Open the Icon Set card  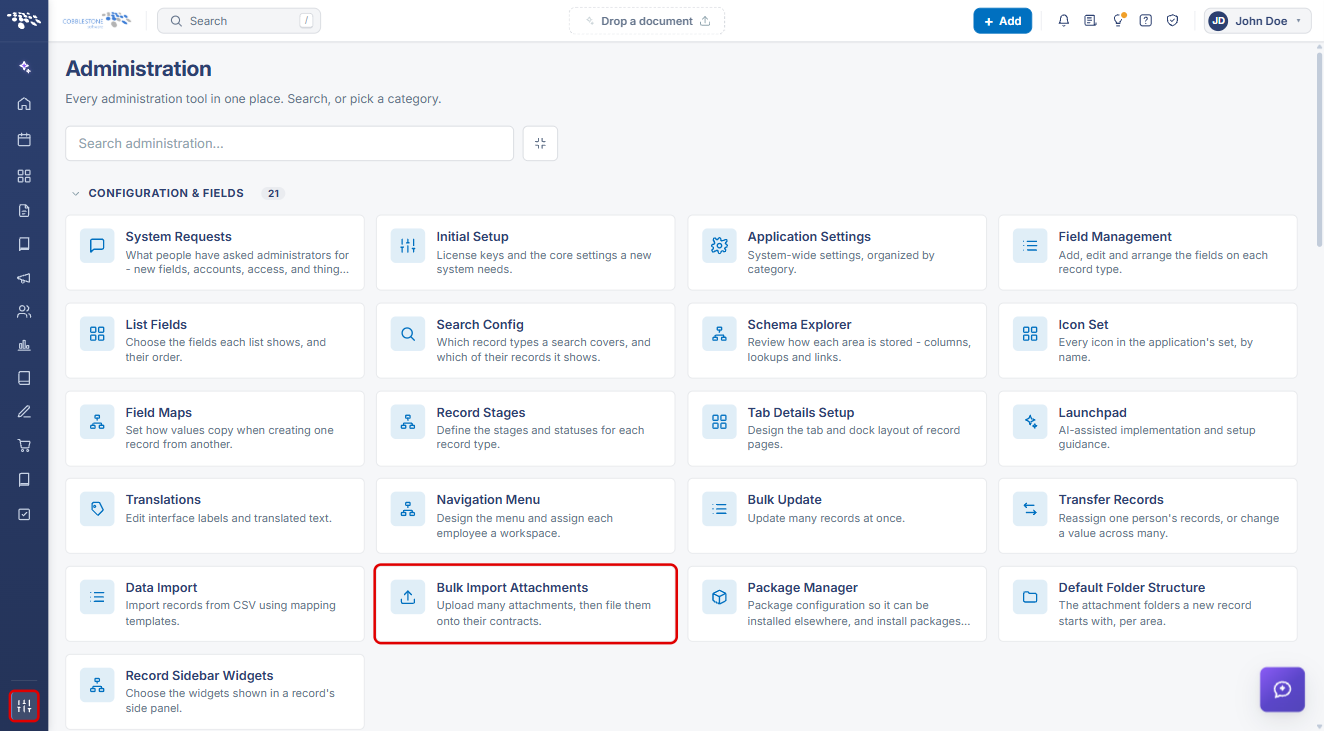[1148, 341]
